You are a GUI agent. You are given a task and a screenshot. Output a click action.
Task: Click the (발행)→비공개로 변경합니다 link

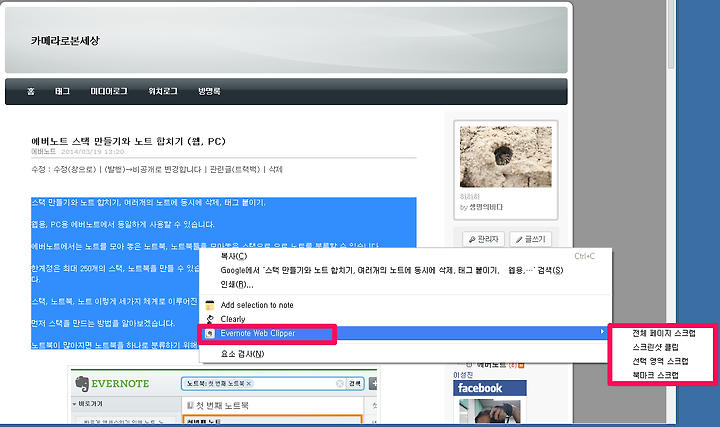(x=153, y=169)
